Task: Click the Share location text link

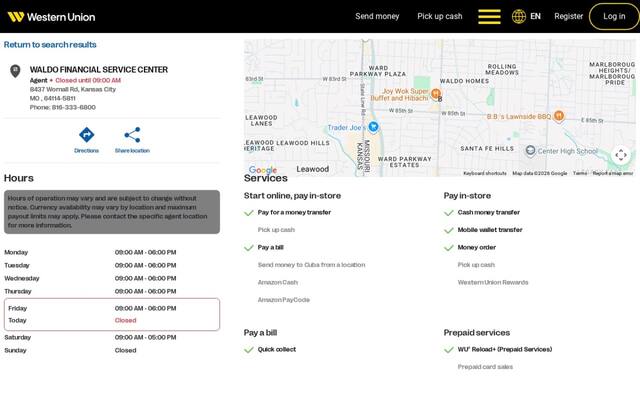Action: click(132, 151)
